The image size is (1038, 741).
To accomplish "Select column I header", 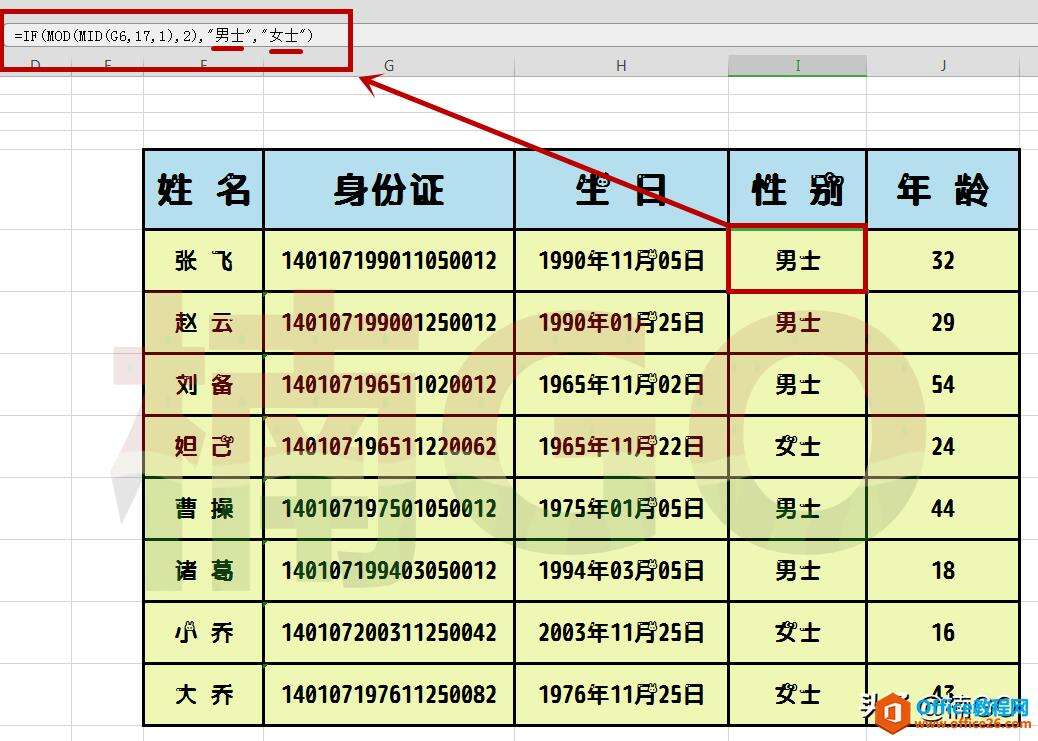I will pyautogui.click(x=797, y=66).
